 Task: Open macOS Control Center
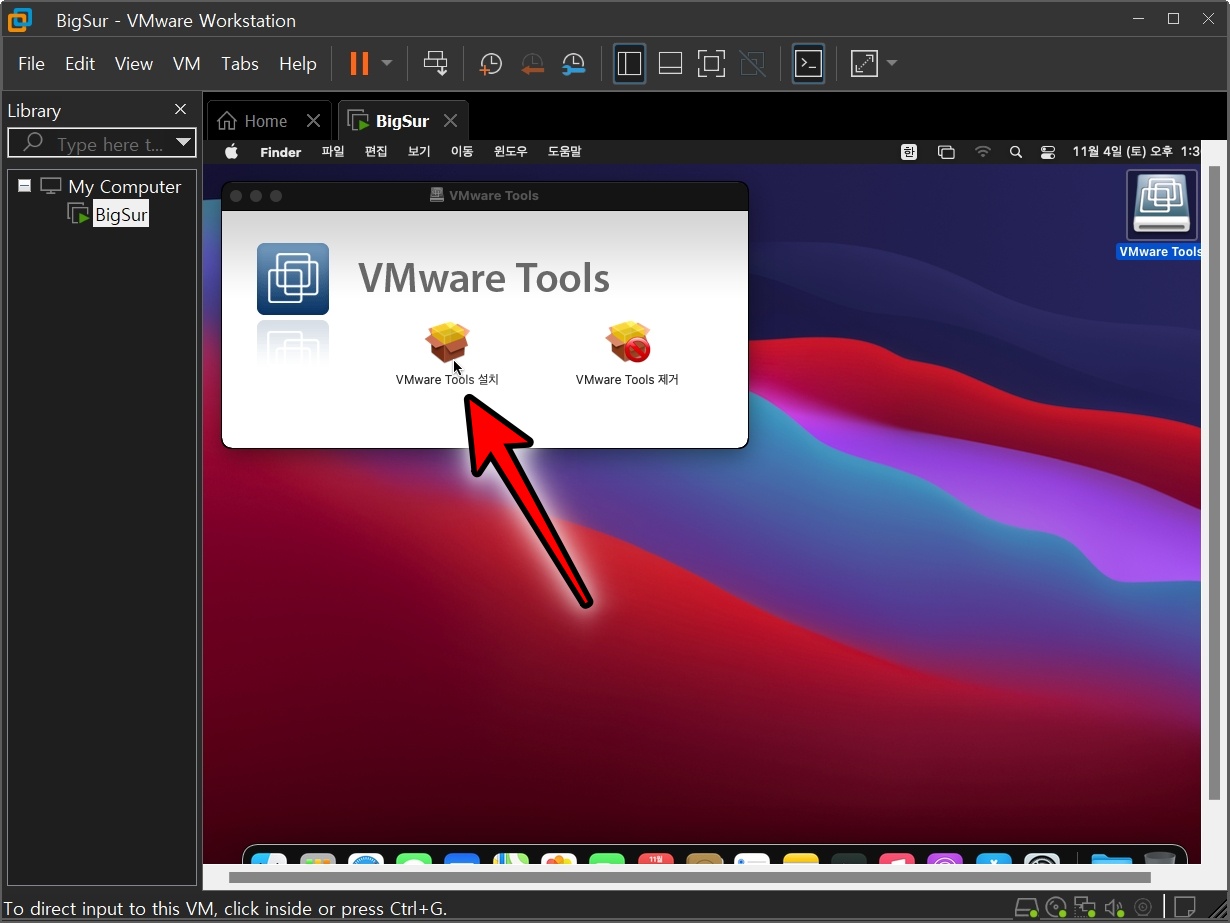click(1048, 152)
